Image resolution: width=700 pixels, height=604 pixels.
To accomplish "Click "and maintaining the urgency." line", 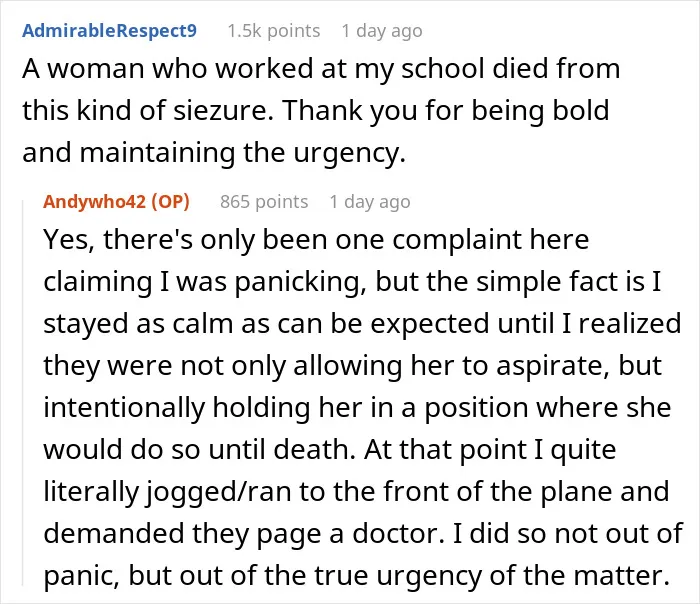I will (x=214, y=153).
